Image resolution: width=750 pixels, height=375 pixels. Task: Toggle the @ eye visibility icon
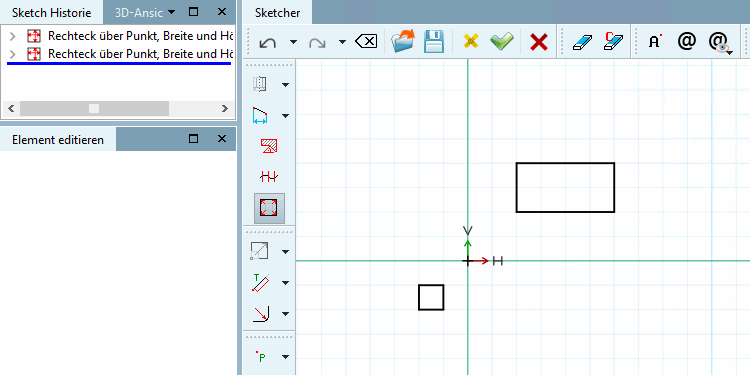pyautogui.click(x=721, y=43)
